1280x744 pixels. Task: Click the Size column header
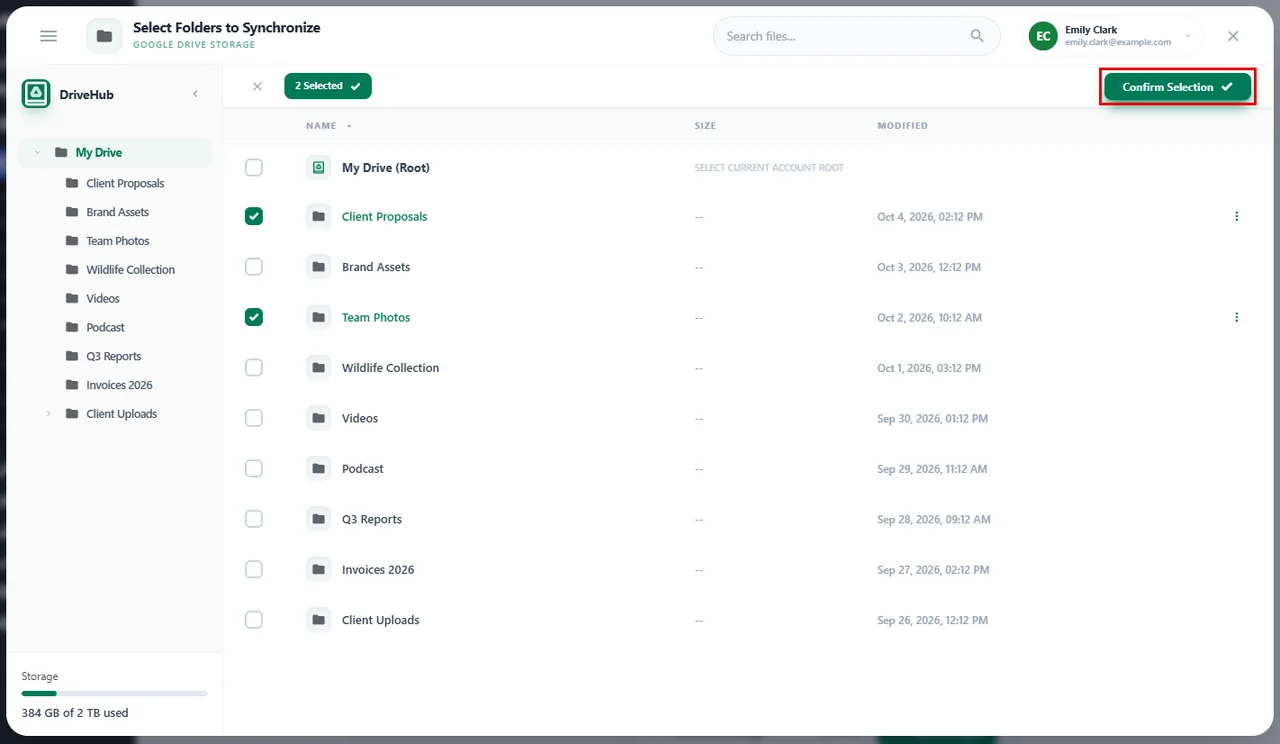[x=706, y=126]
